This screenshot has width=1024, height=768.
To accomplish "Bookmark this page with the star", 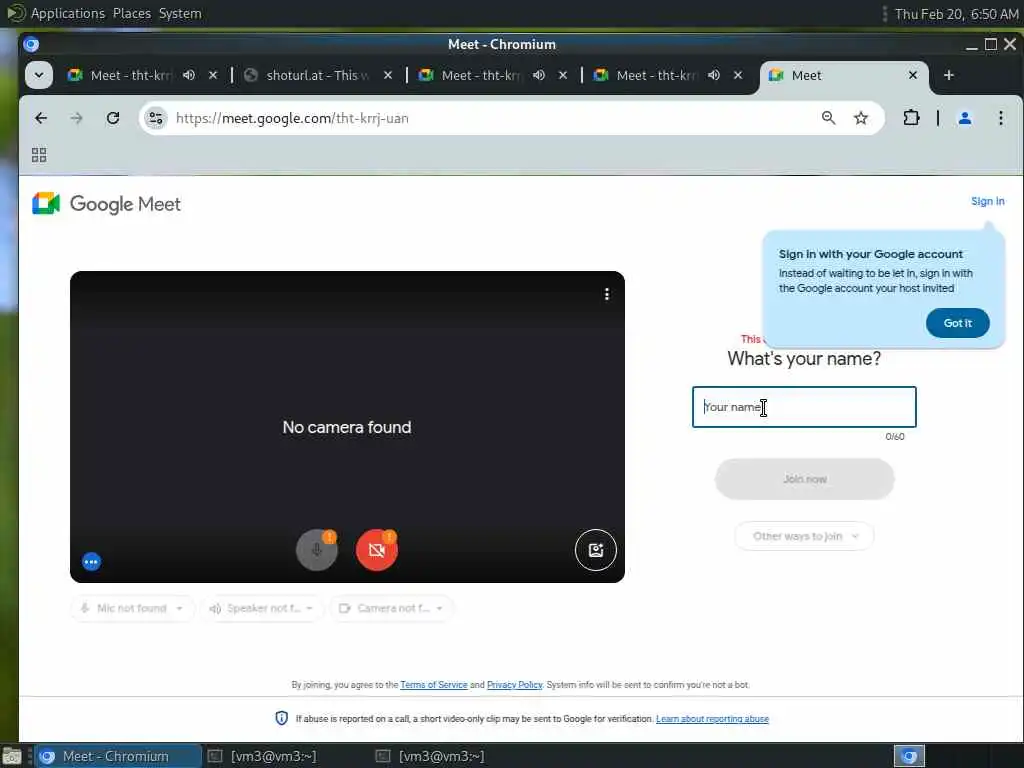I will (861, 118).
